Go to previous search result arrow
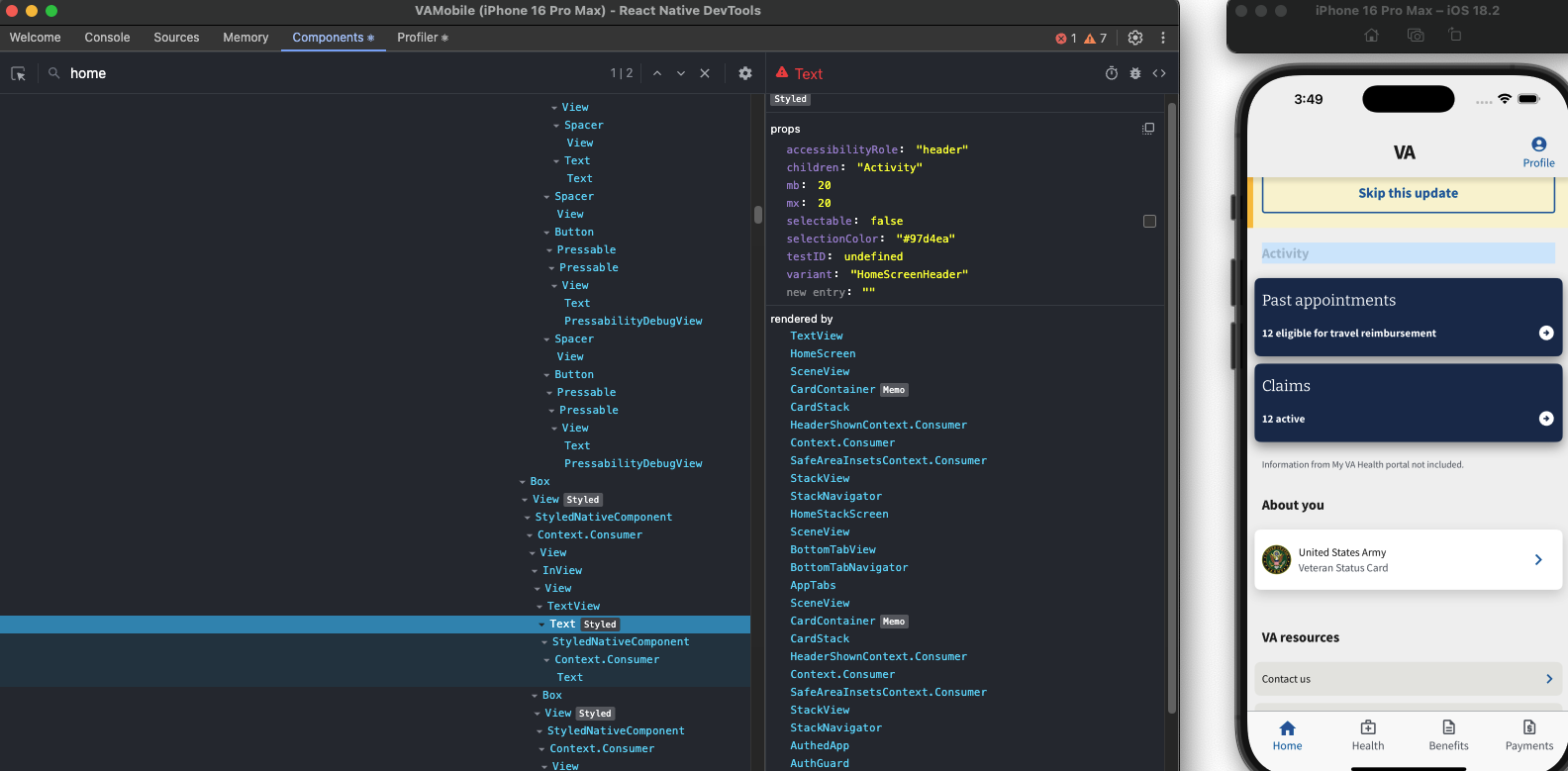The width and height of the screenshot is (1568, 771). [657, 74]
